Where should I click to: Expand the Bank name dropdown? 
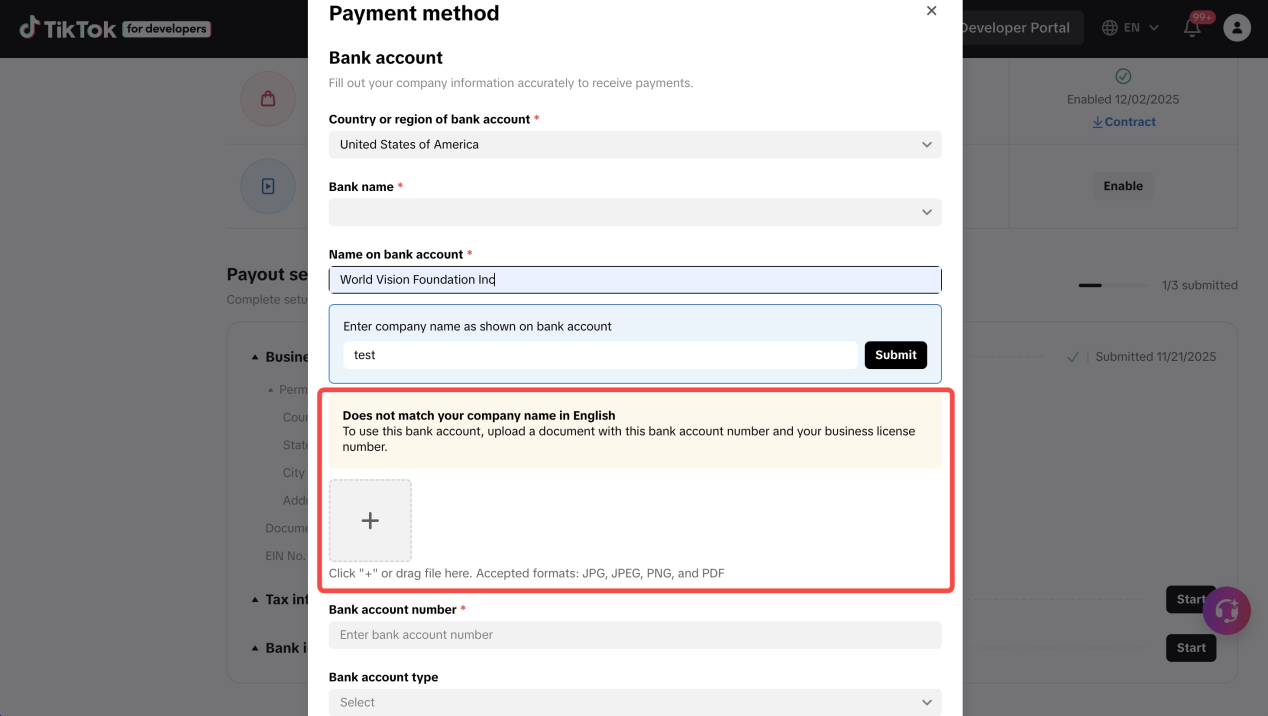coord(635,212)
